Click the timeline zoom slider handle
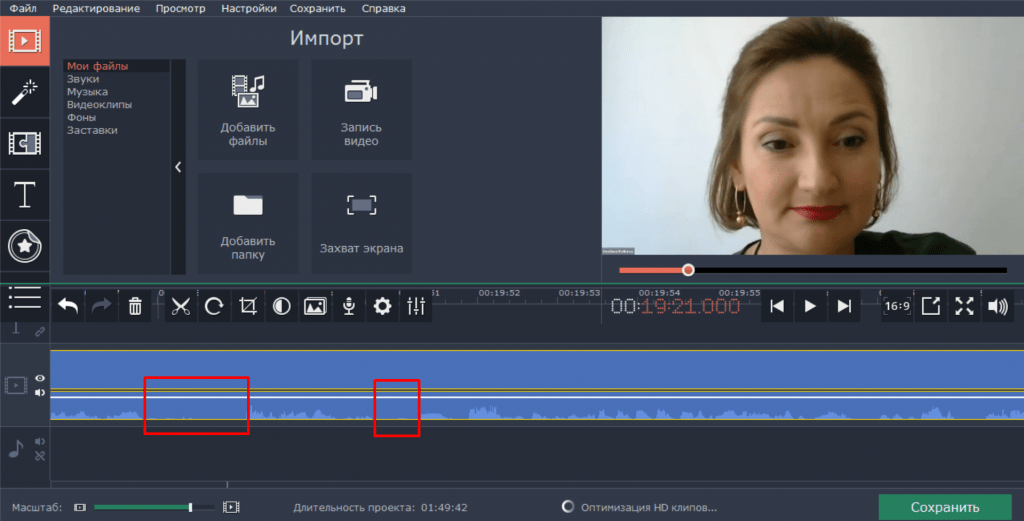 (190, 507)
